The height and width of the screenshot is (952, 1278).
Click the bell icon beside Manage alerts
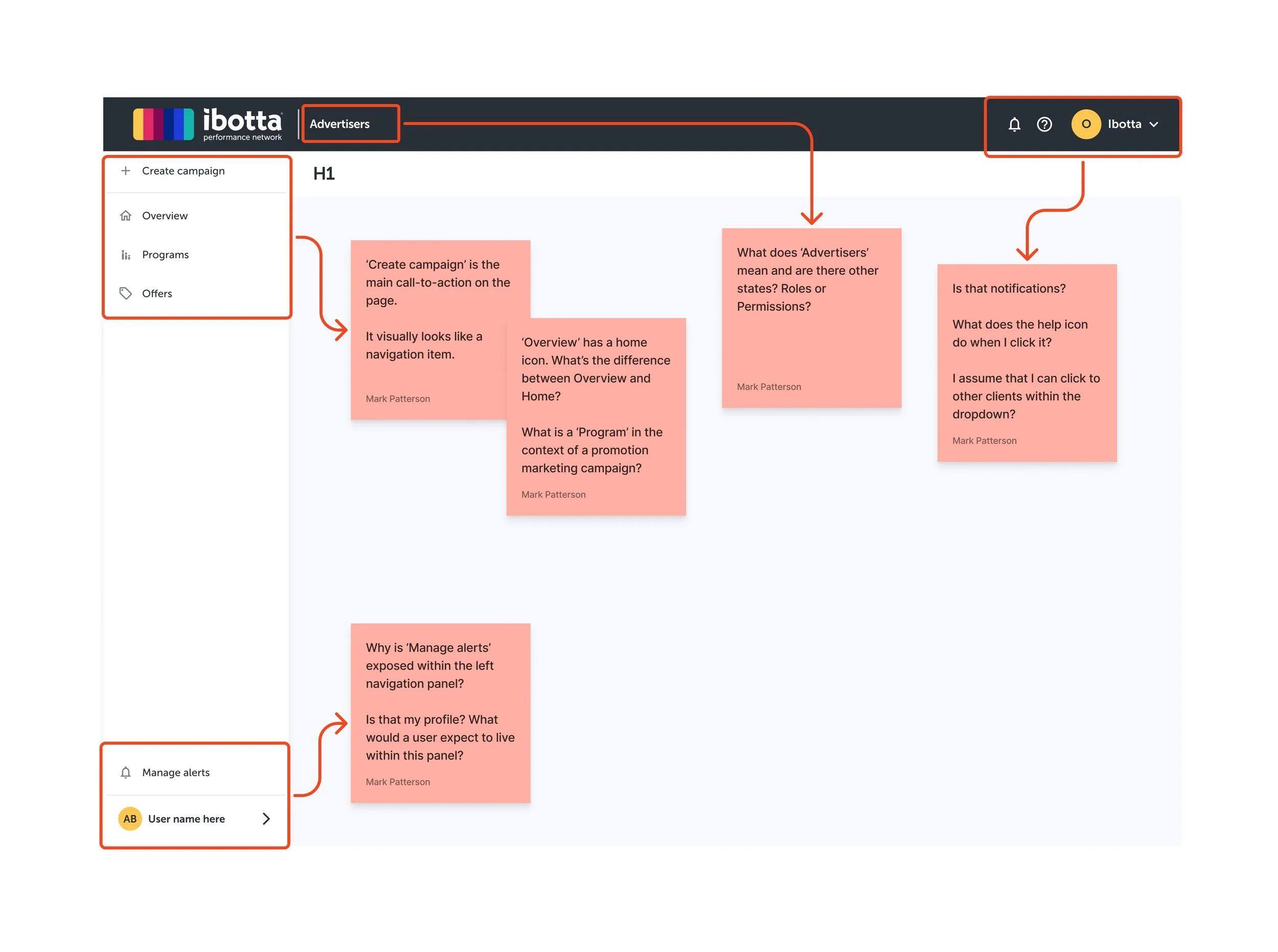coord(126,772)
